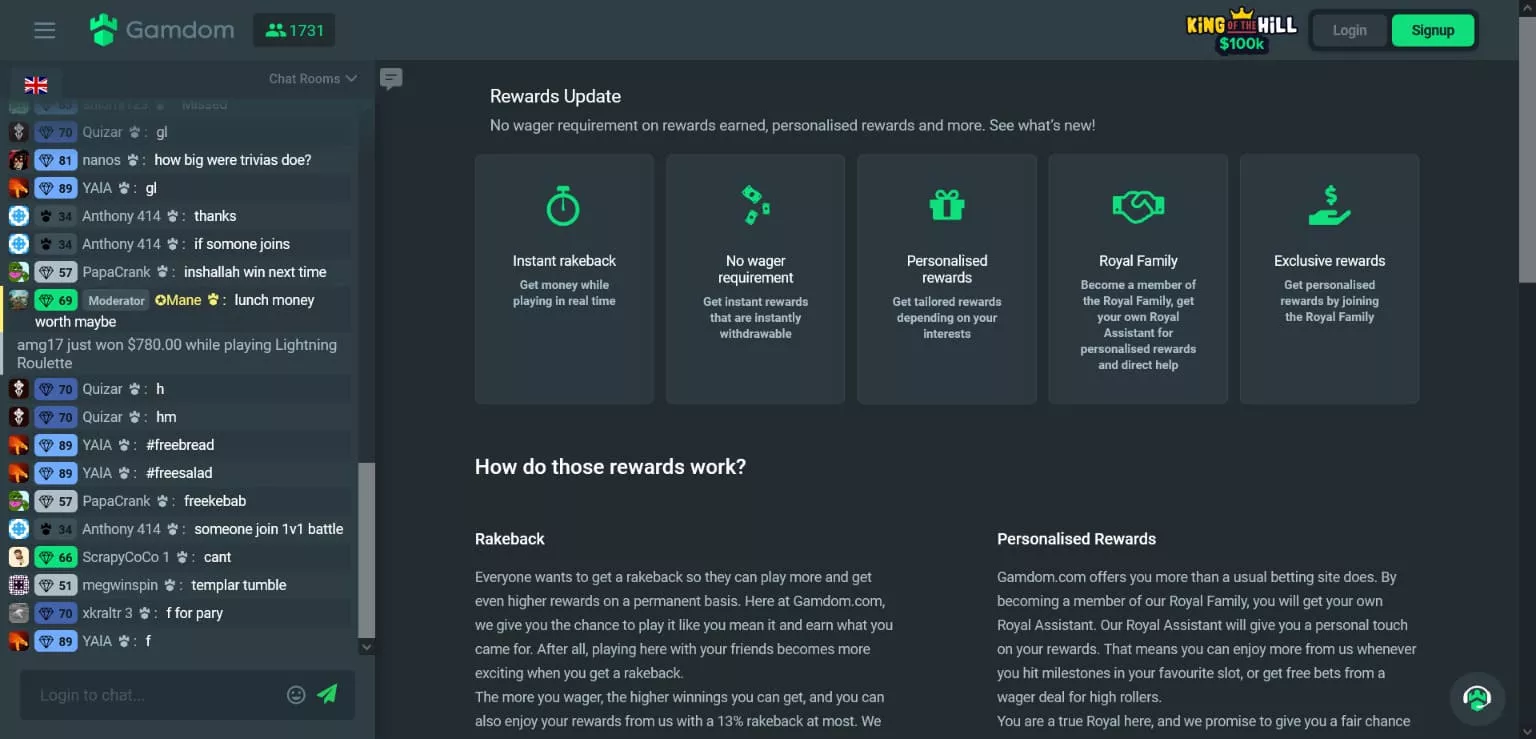Click the Login button
Viewport: 1536px width, 739px height.
click(x=1349, y=30)
